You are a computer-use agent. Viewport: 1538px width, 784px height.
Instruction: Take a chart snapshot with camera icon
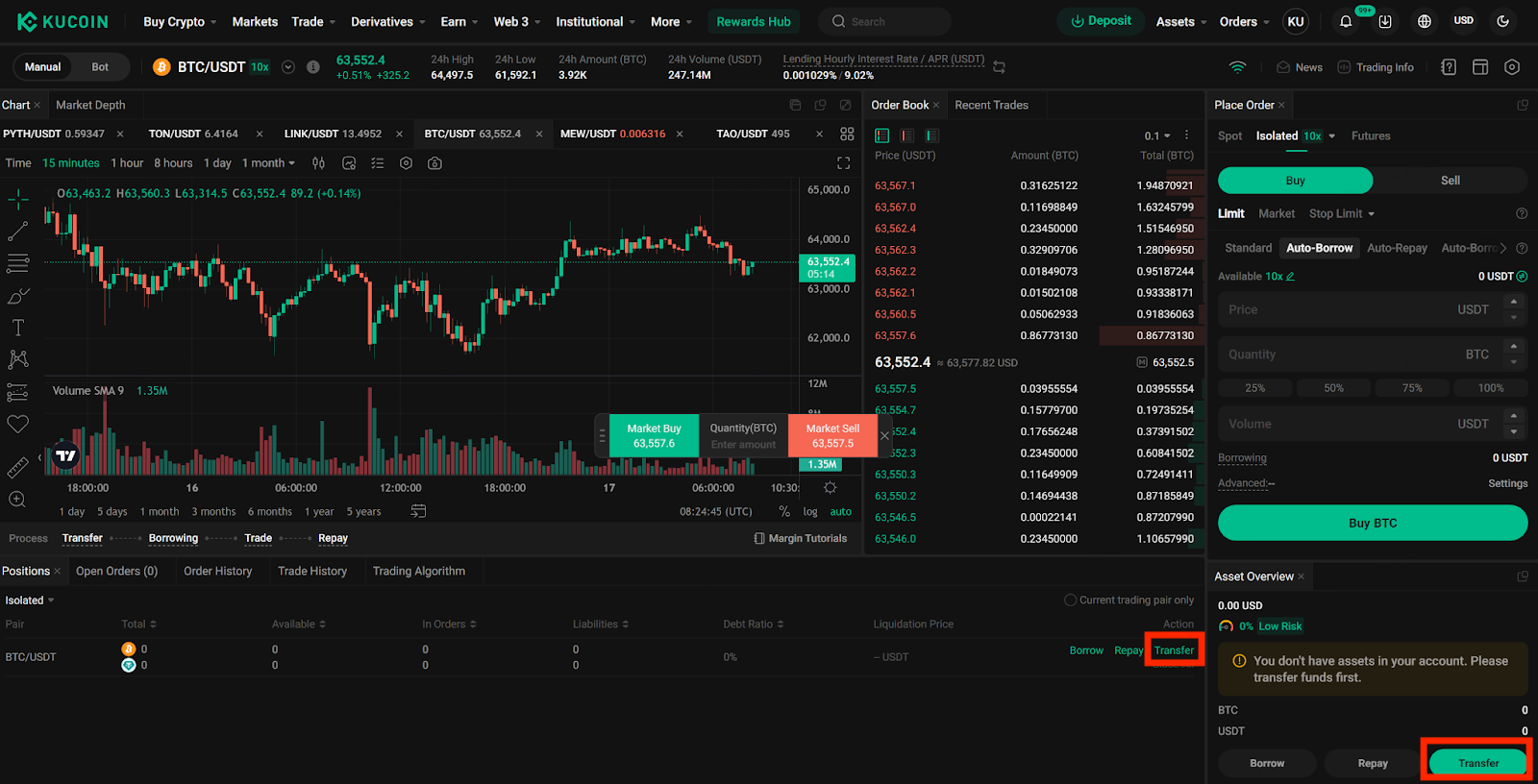[x=434, y=163]
